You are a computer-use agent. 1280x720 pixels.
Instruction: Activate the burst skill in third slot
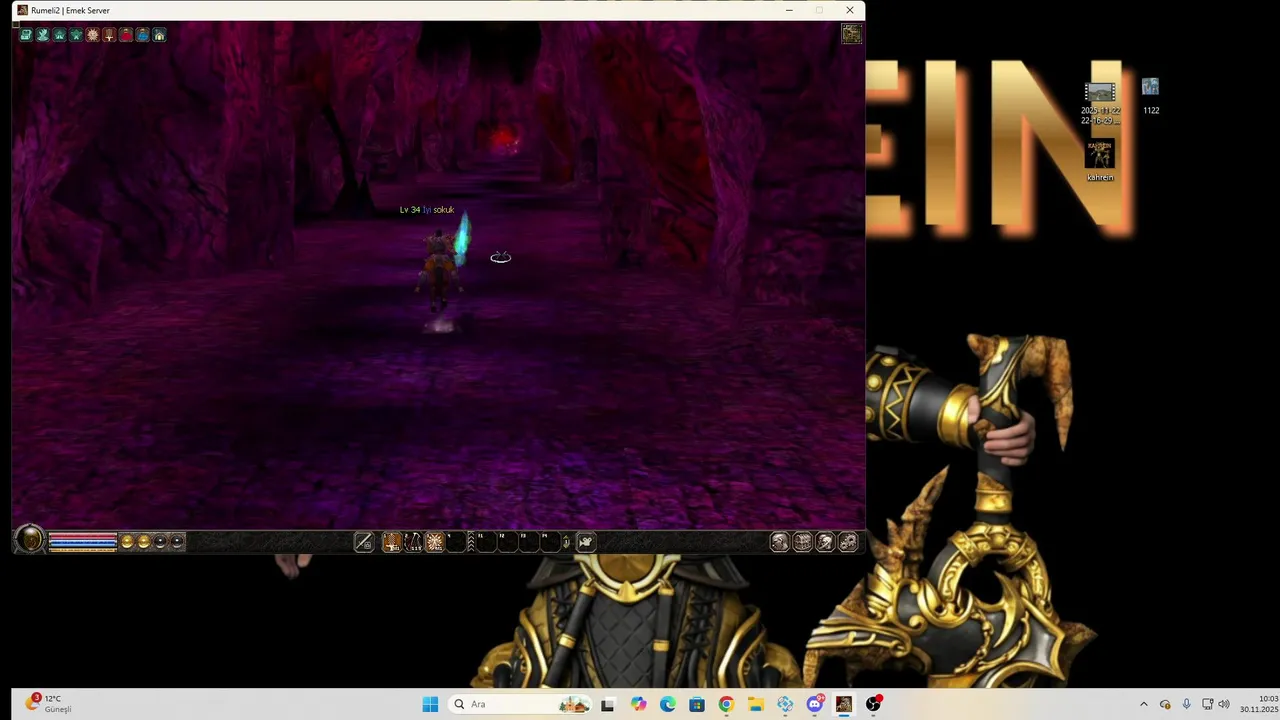coord(435,542)
